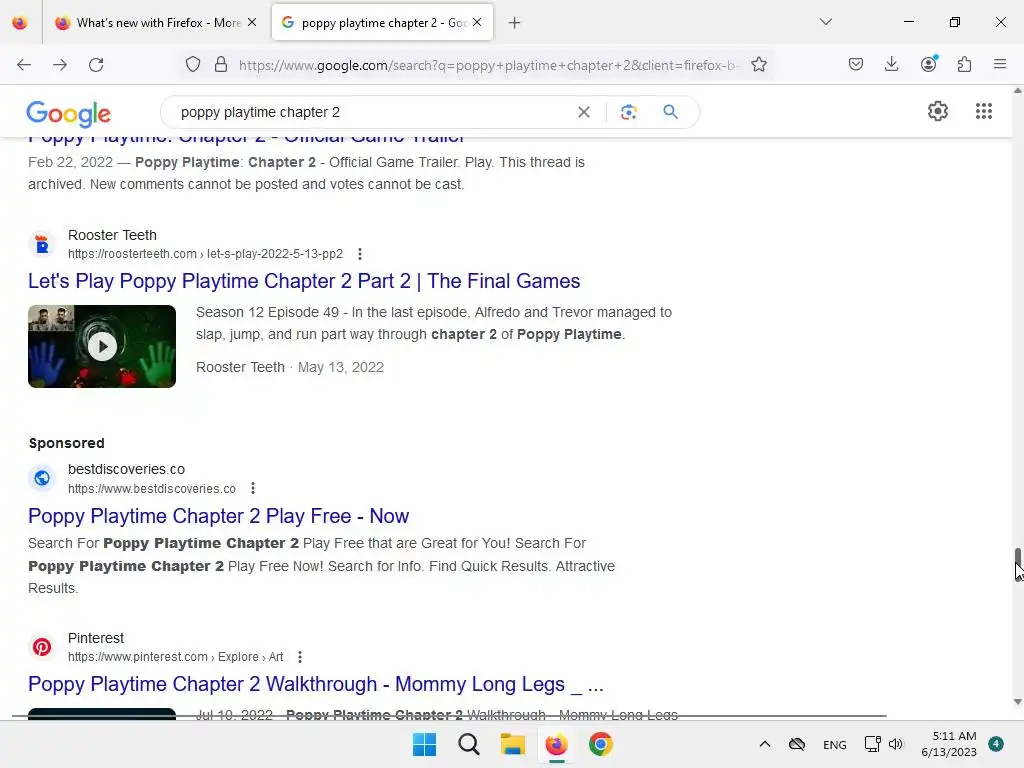Open Let's Play Poppy Playtime Chapter 2 link
This screenshot has width=1024, height=768.
pos(304,281)
